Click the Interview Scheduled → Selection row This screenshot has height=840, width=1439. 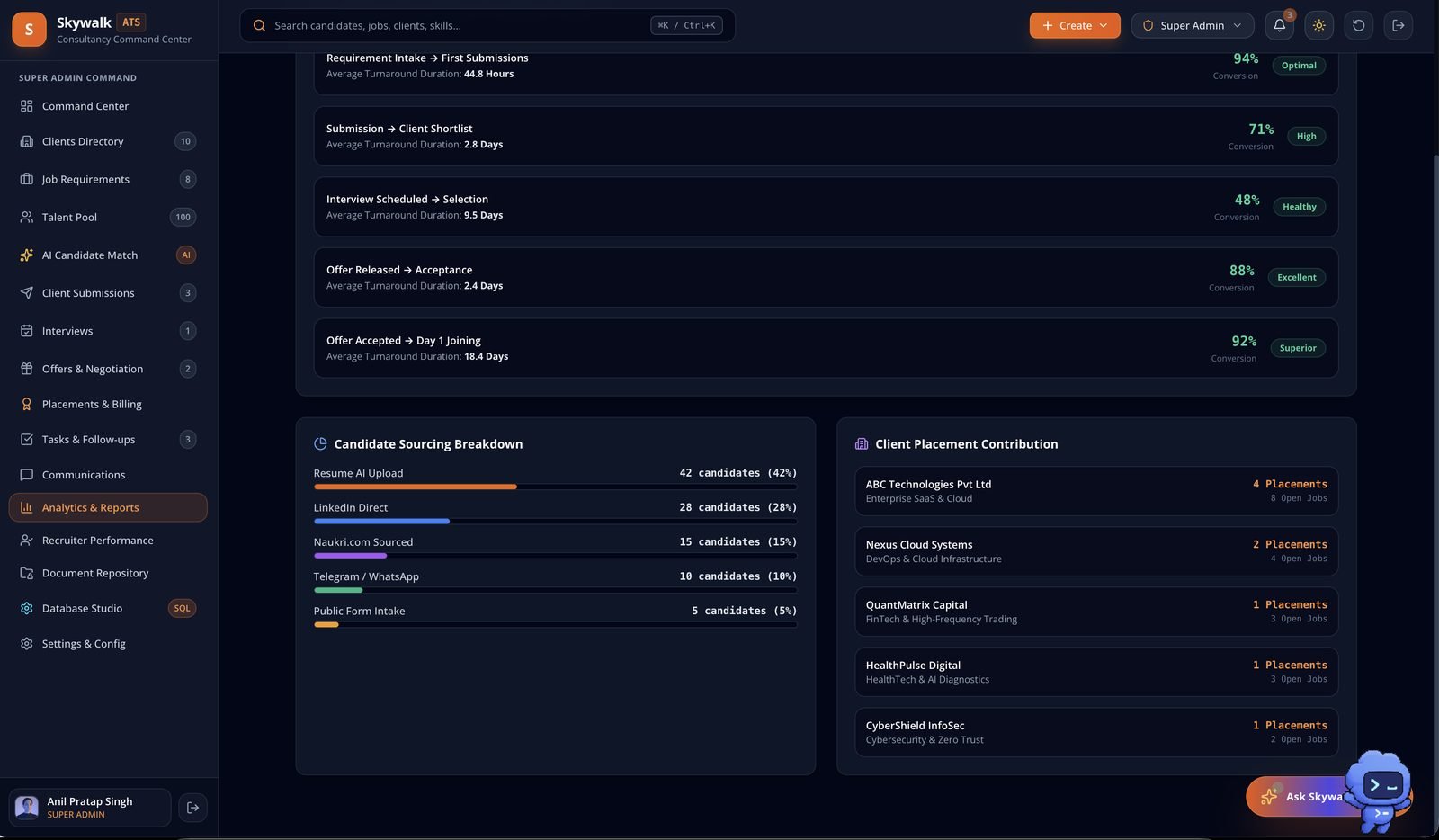point(826,207)
